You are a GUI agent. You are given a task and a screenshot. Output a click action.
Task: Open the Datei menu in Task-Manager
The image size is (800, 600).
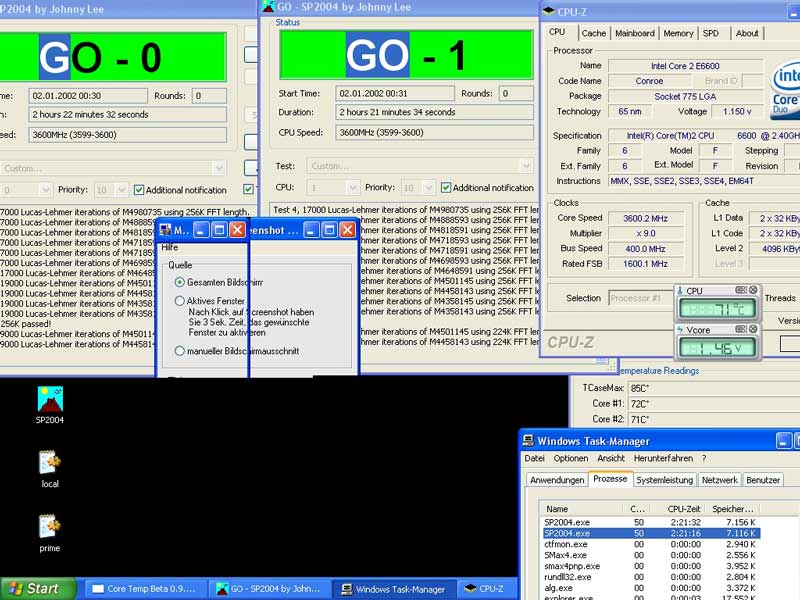pyautogui.click(x=534, y=458)
